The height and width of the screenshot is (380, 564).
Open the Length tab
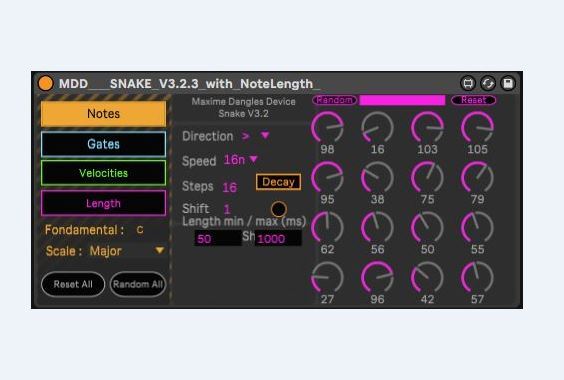[104, 203]
